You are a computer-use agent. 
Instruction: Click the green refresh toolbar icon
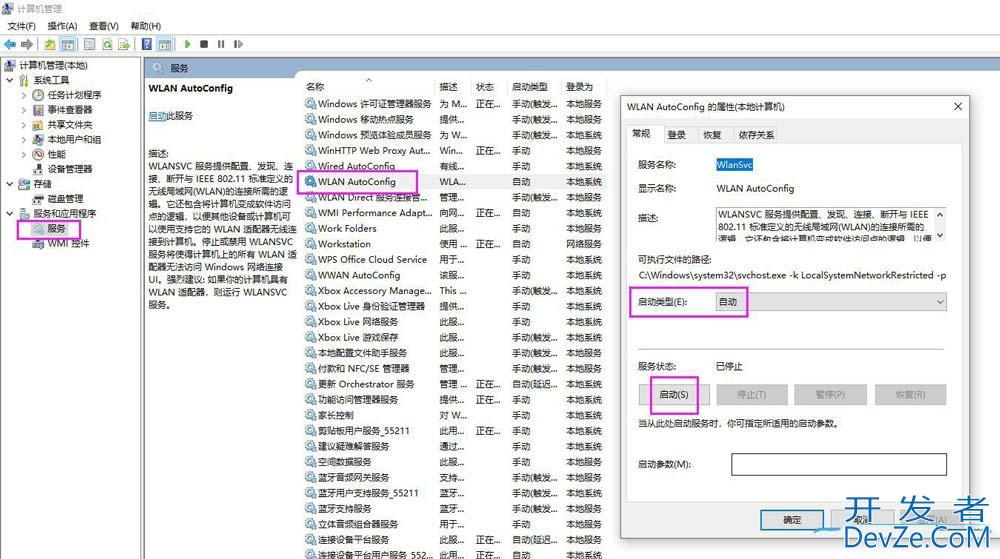coord(107,44)
